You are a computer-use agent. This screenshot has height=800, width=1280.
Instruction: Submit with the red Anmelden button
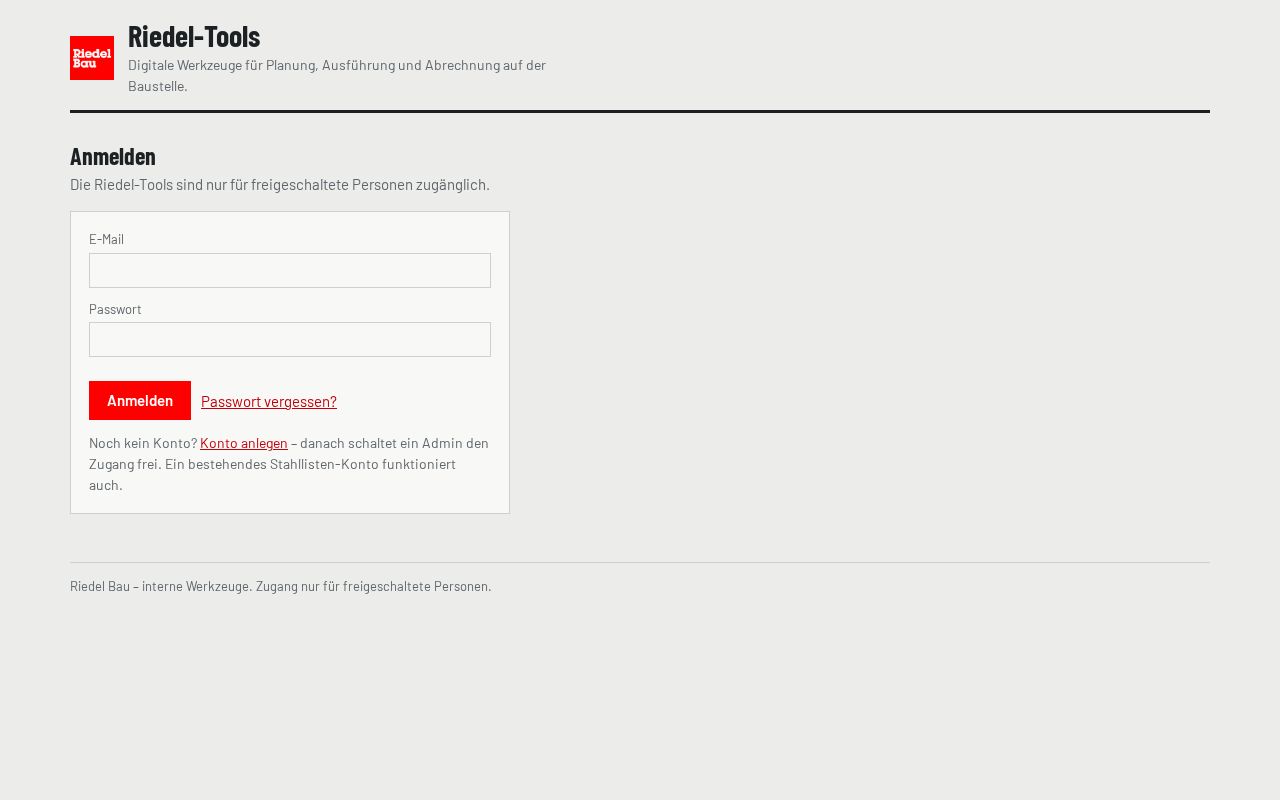pyautogui.click(x=140, y=400)
